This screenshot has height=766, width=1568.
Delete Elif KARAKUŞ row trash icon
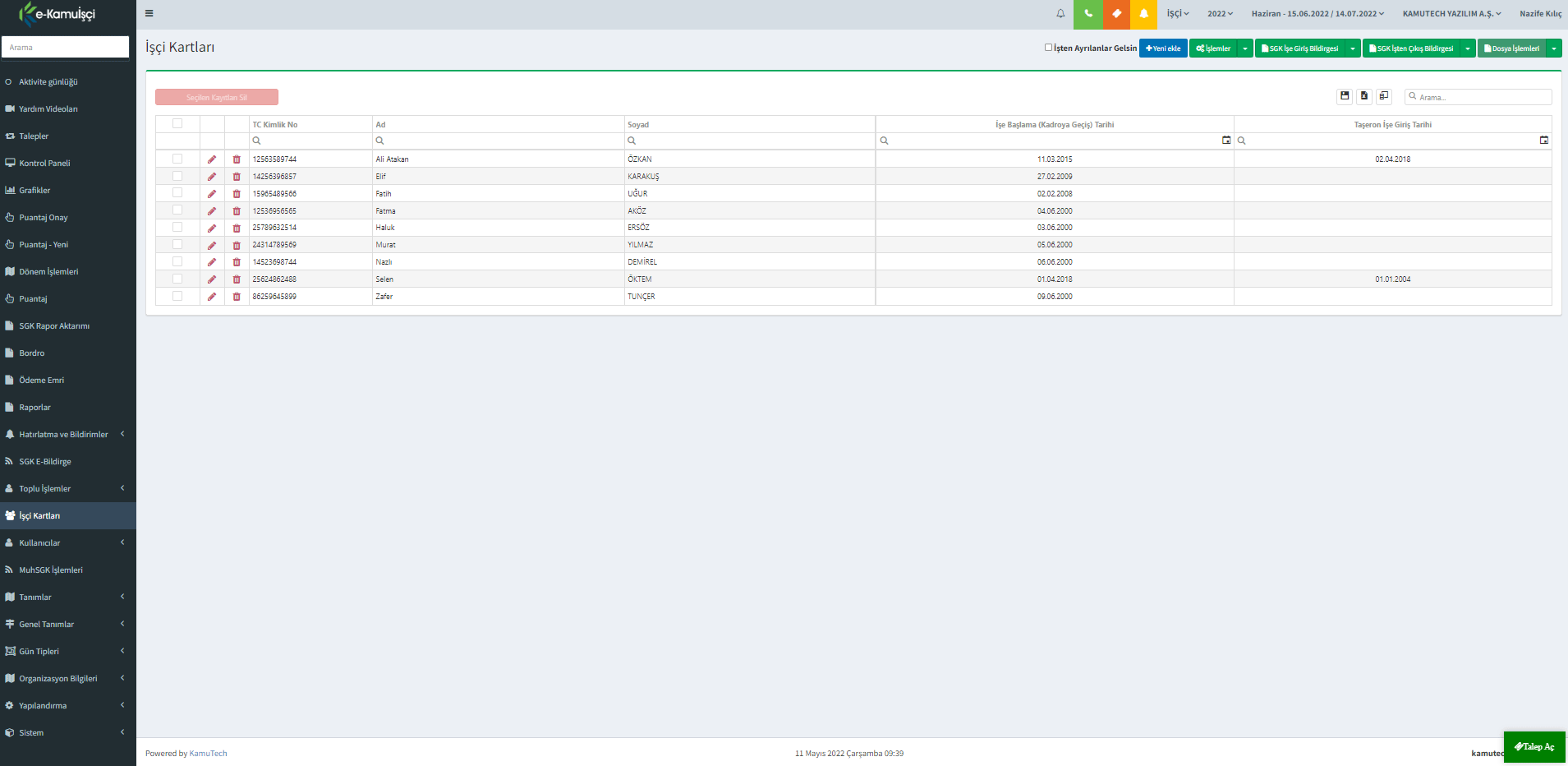237,177
